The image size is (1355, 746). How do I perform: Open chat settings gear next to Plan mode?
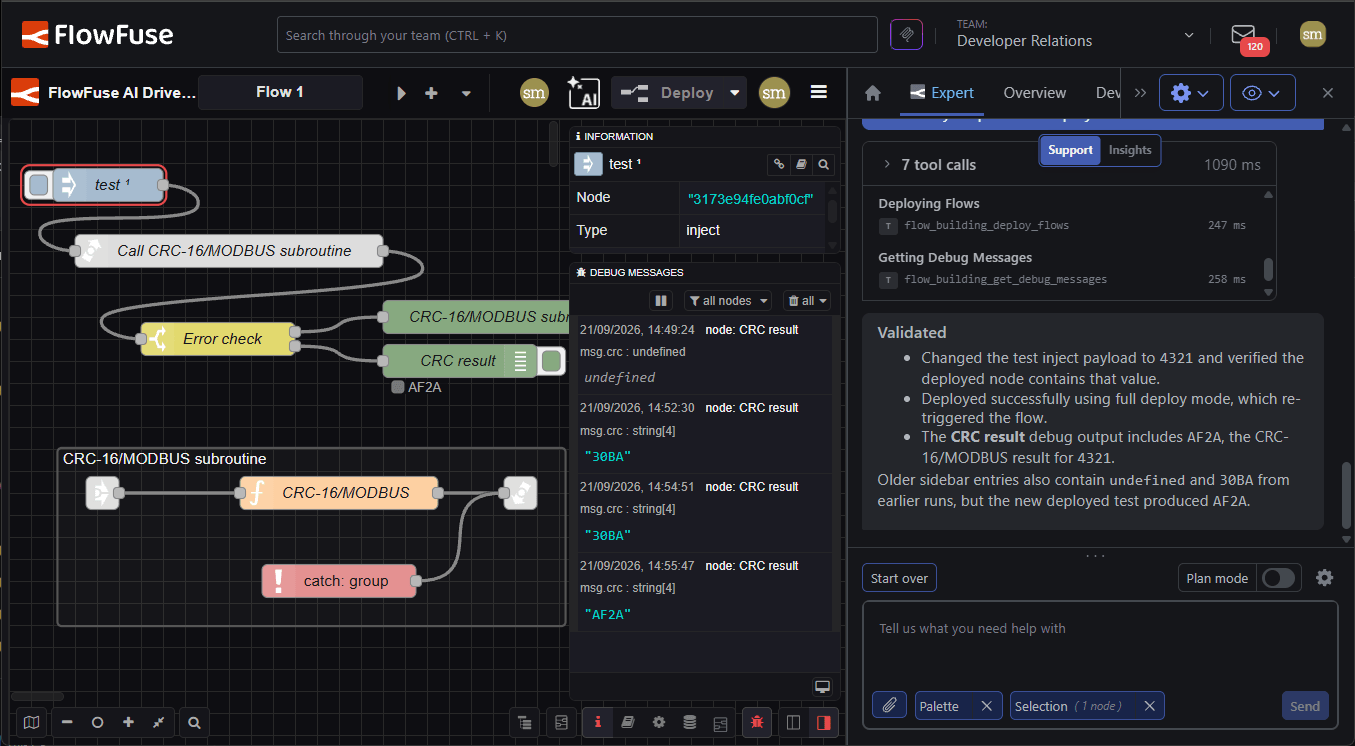click(1324, 578)
